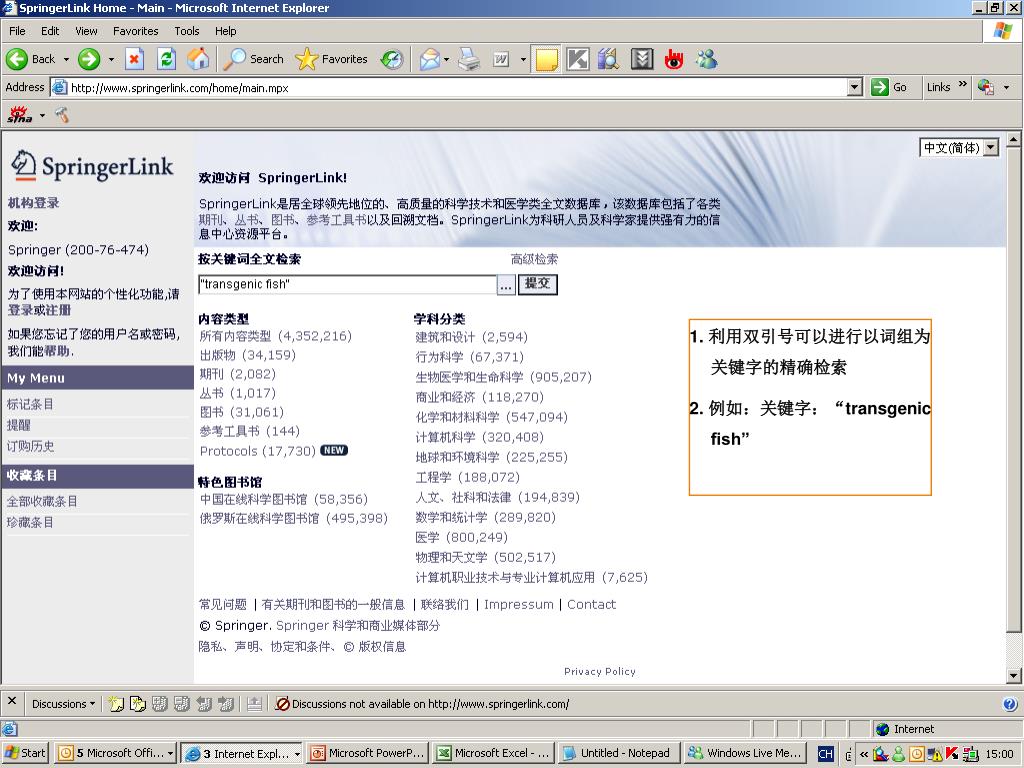Open the Mail envelope toolbar icon
The width and height of the screenshot is (1024, 768).
pyautogui.click(x=429, y=59)
